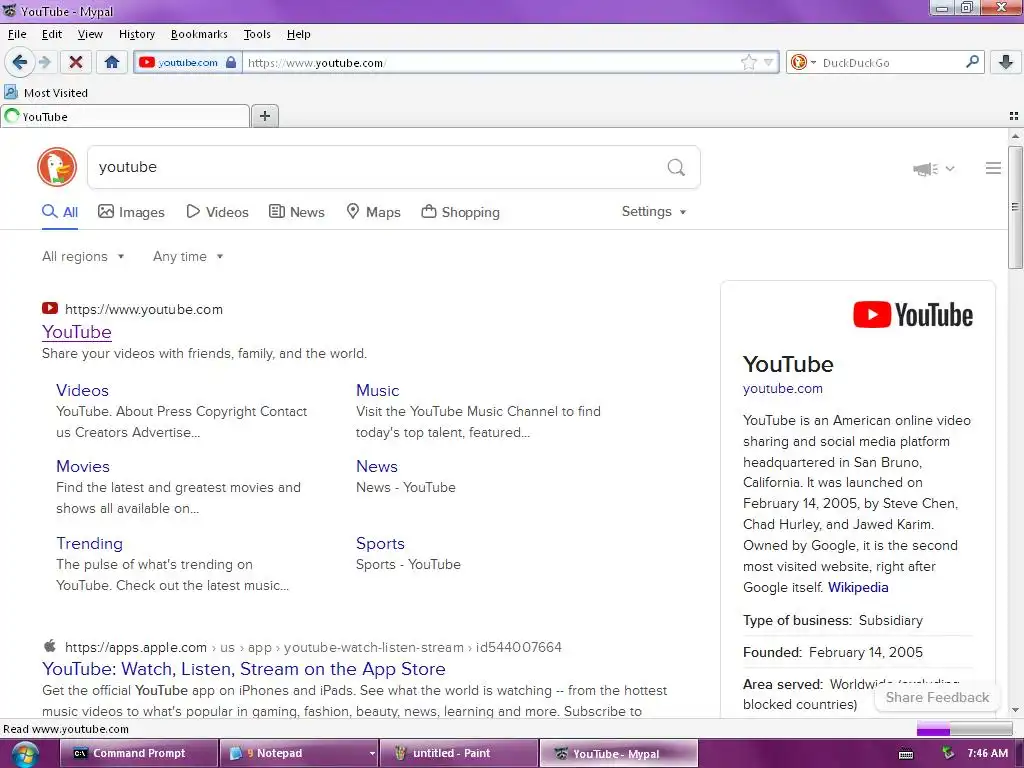Viewport: 1024px width, 768px height.
Task: Switch to News results tab
Action: [x=297, y=212]
